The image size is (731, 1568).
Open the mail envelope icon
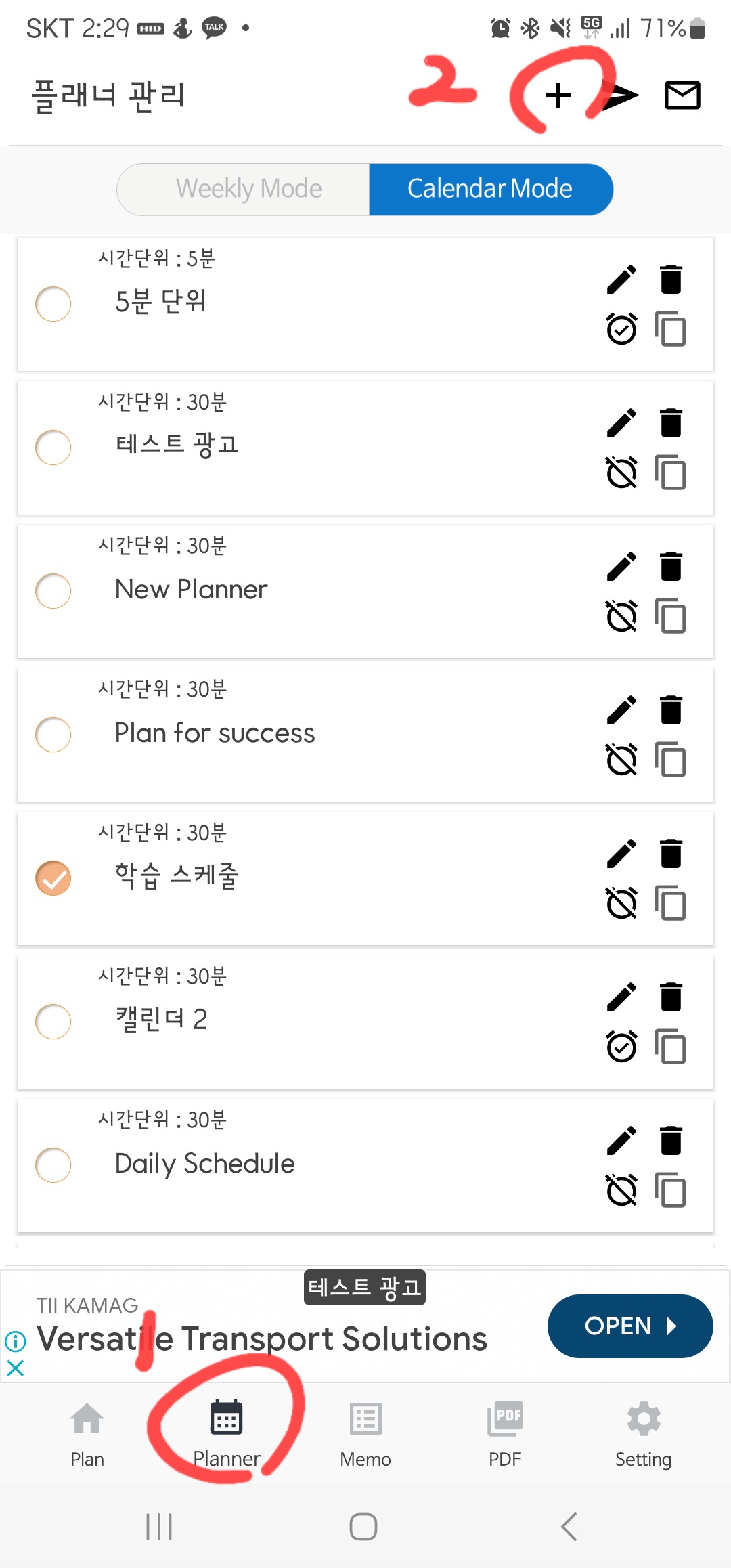(x=682, y=95)
